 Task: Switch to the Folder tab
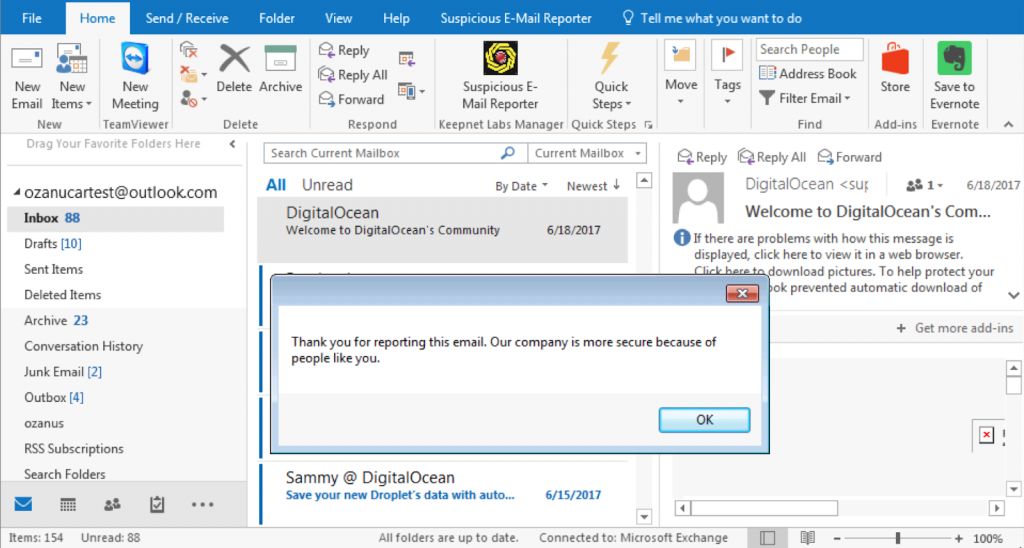coord(276,18)
